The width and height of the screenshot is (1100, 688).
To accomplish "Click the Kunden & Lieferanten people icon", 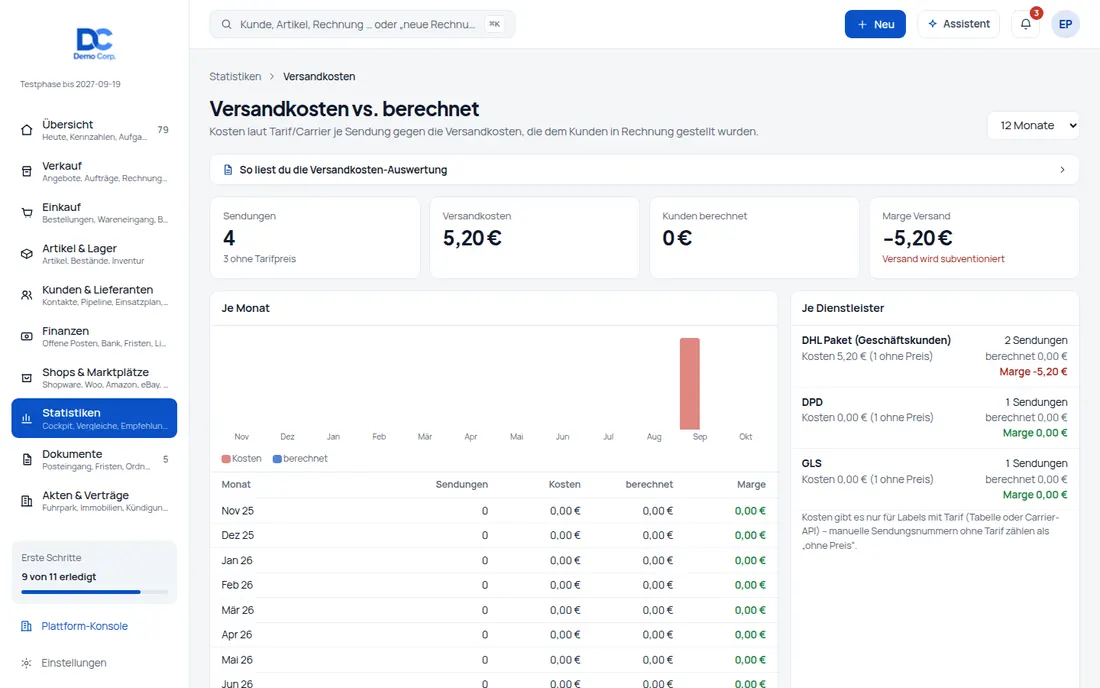I will [x=27, y=295].
